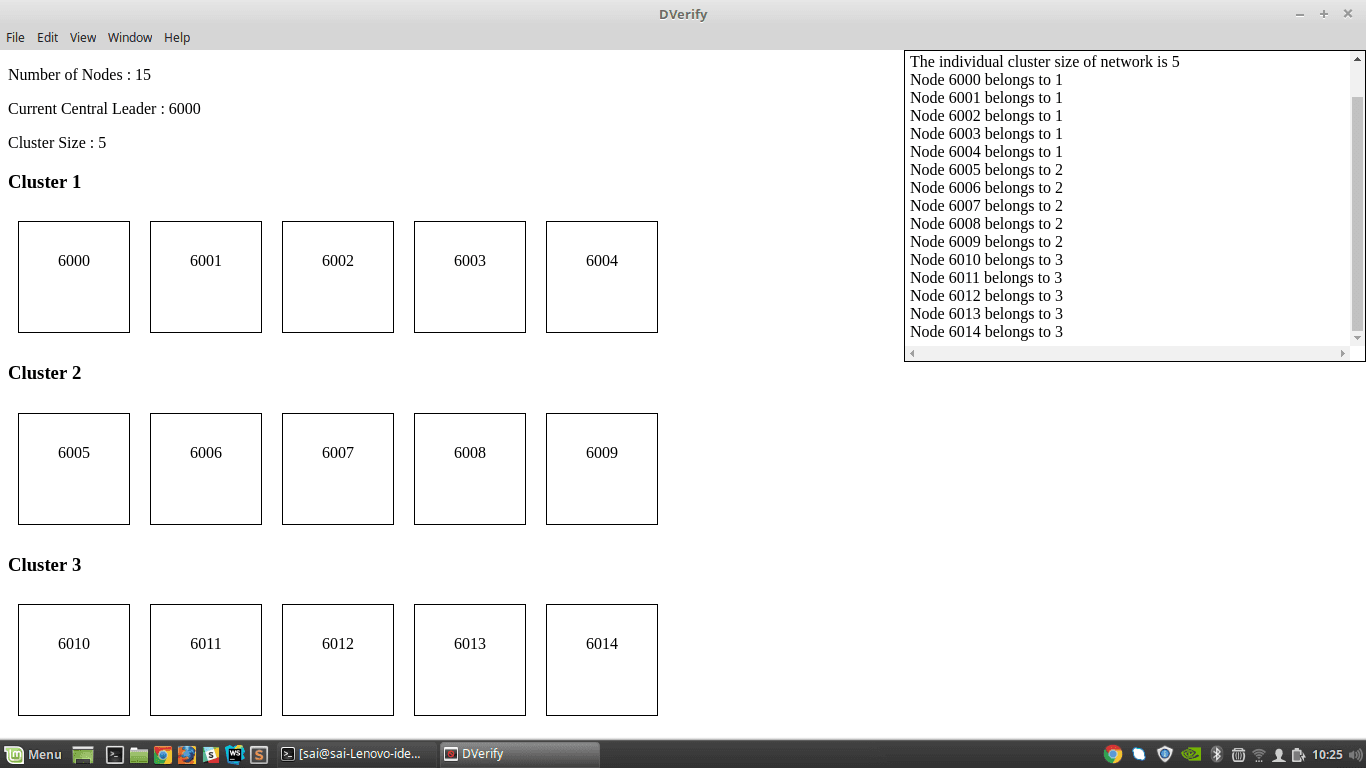Click node box 6005 in Cluster 2
This screenshot has width=1366, height=768.
point(74,469)
